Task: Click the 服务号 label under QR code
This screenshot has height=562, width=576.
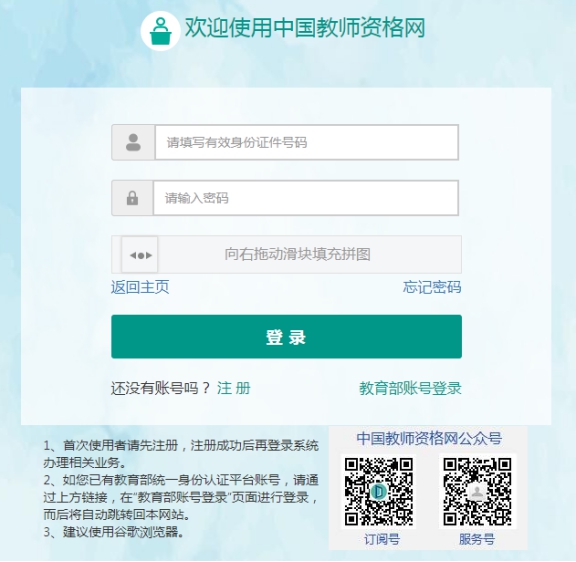Action: click(x=476, y=540)
